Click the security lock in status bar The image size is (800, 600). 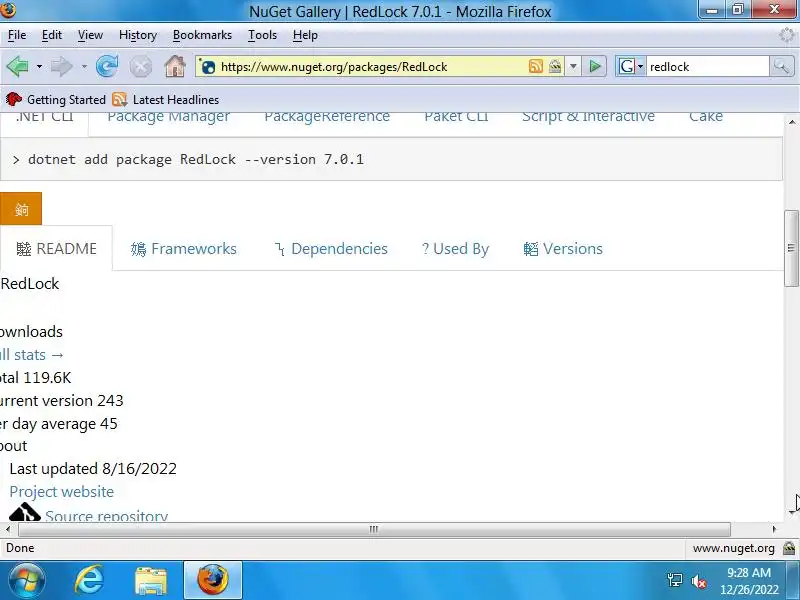coord(789,548)
